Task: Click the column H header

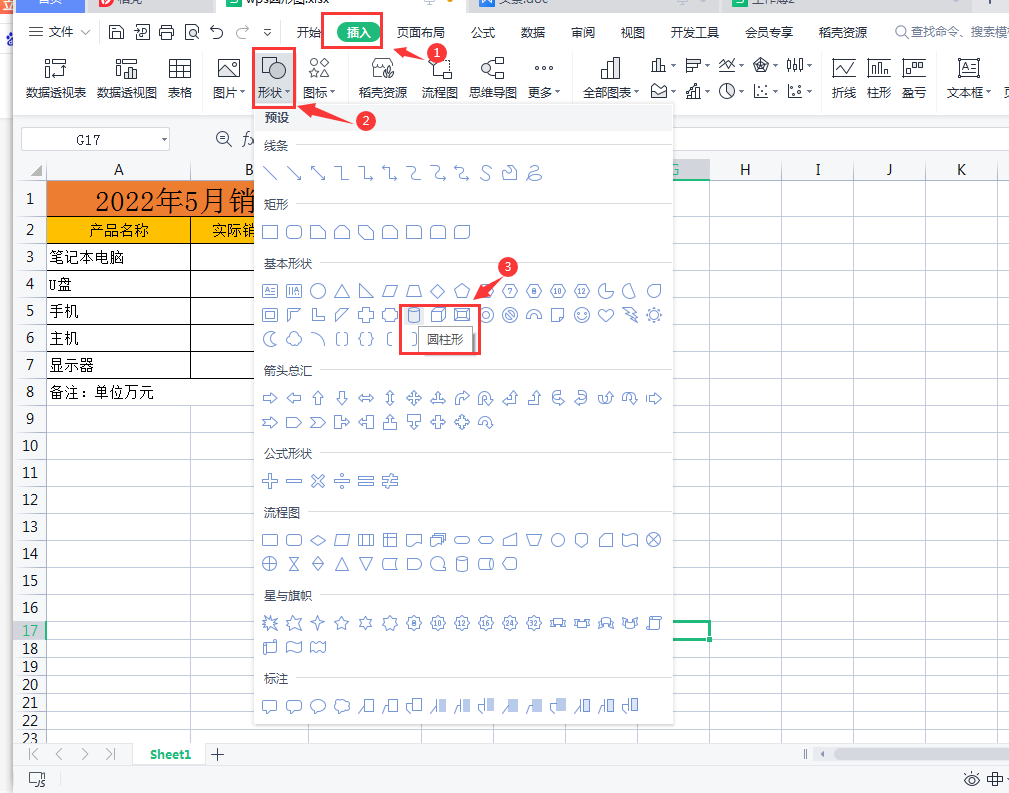Action: [745, 170]
